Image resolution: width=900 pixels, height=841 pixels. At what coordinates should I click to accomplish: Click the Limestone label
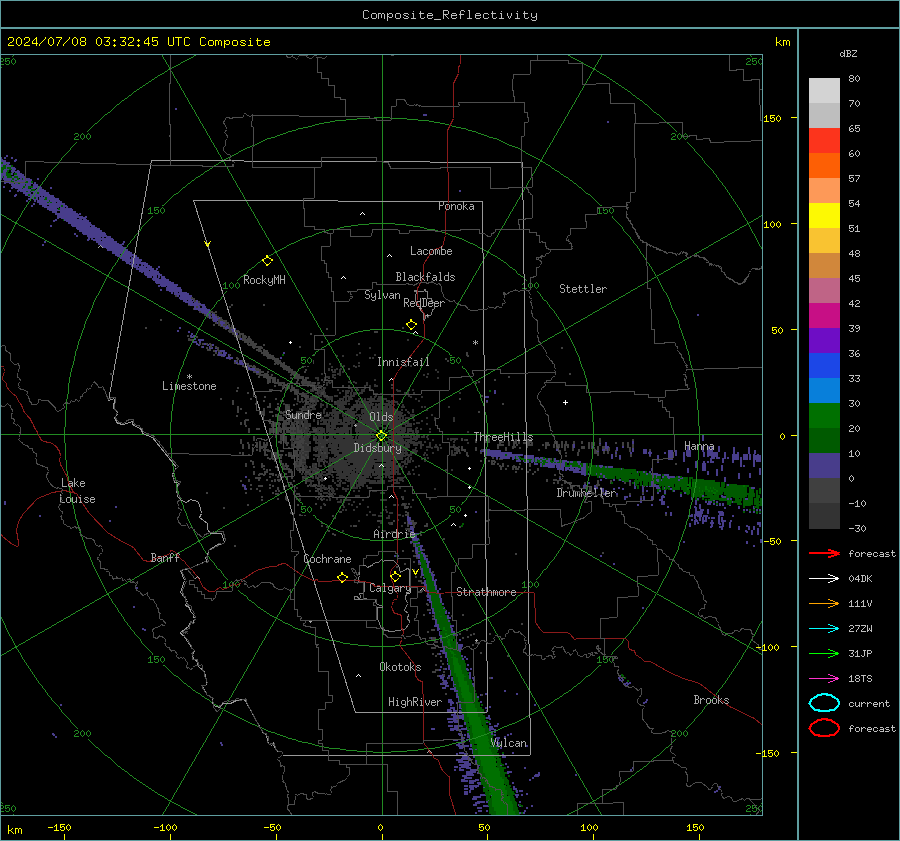pyautogui.click(x=189, y=386)
